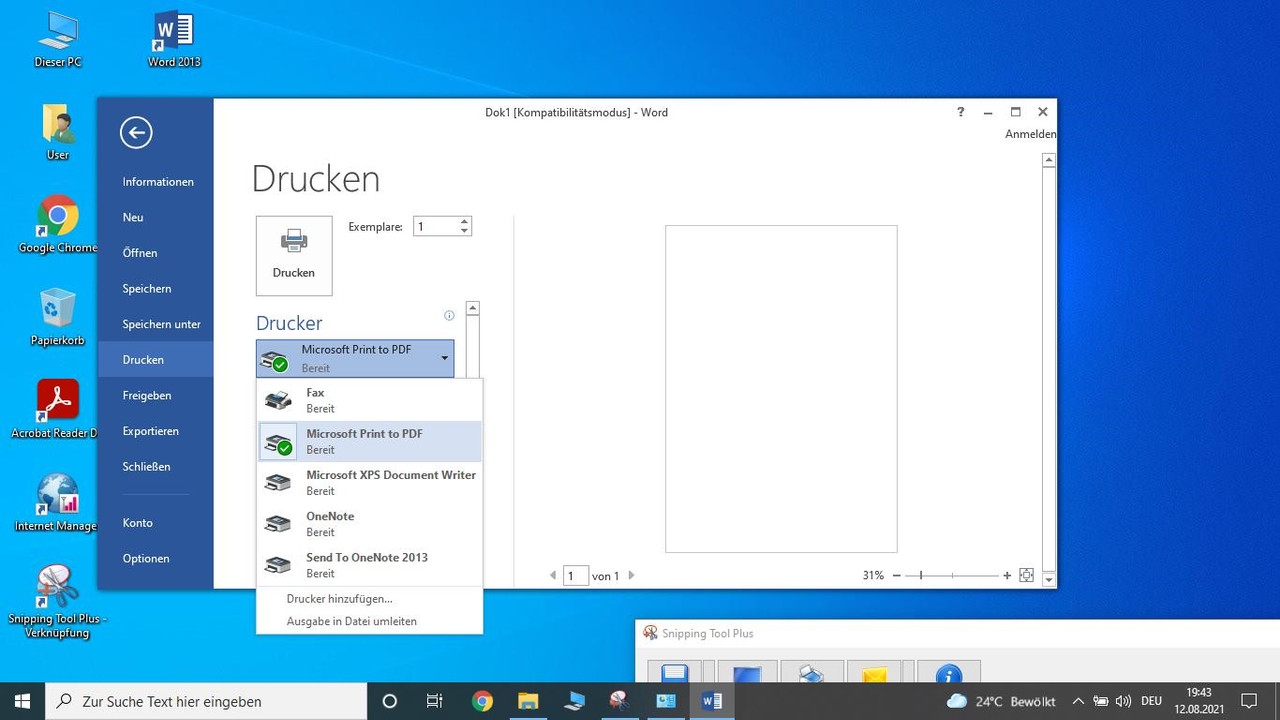Select the Internet Manager desktop icon
This screenshot has width=1280, height=720.
(58, 503)
